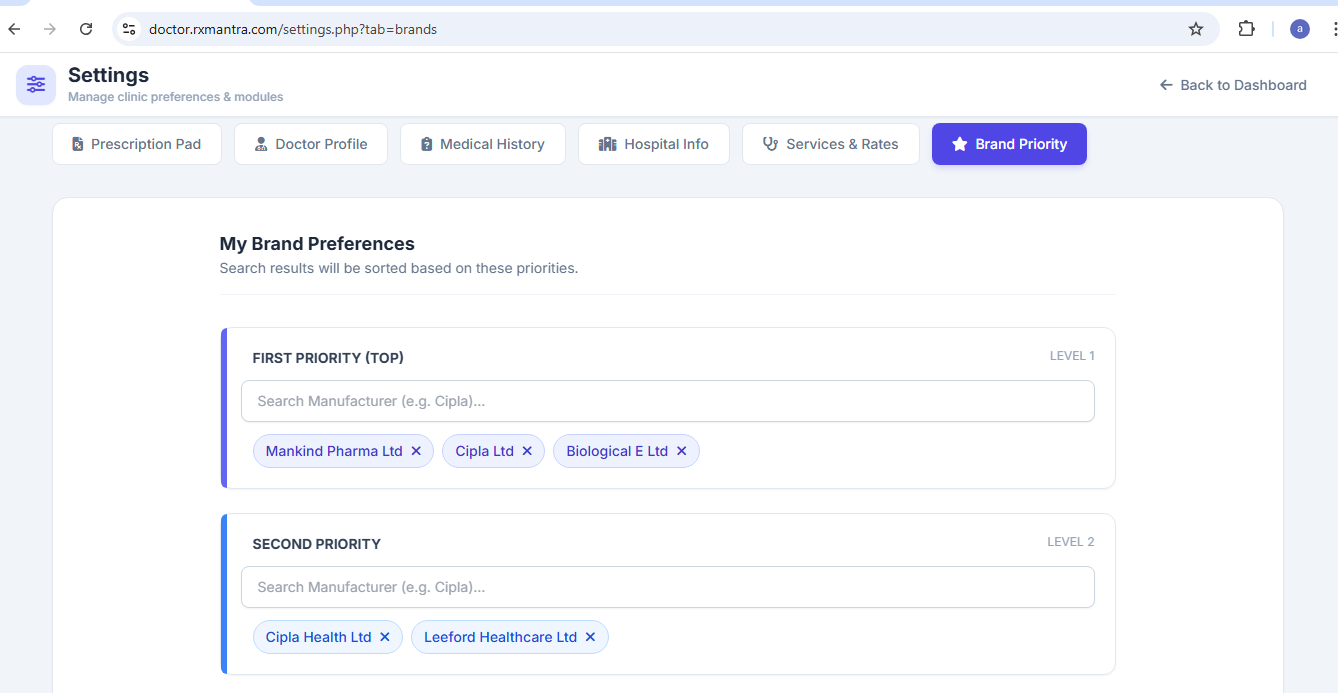The image size is (1338, 693).
Task: Bookmark this page with star icon
Action: pos(1195,29)
